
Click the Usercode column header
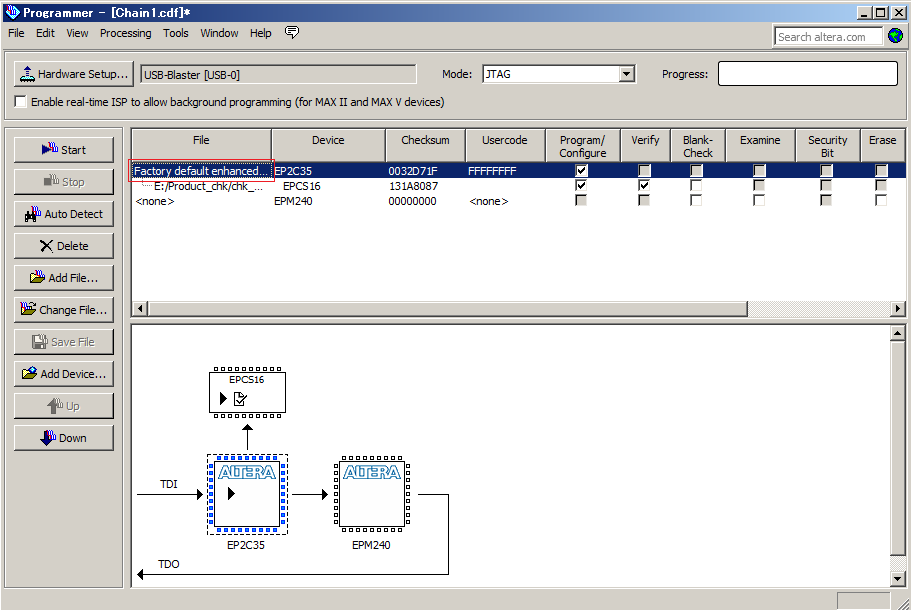(505, 145)
